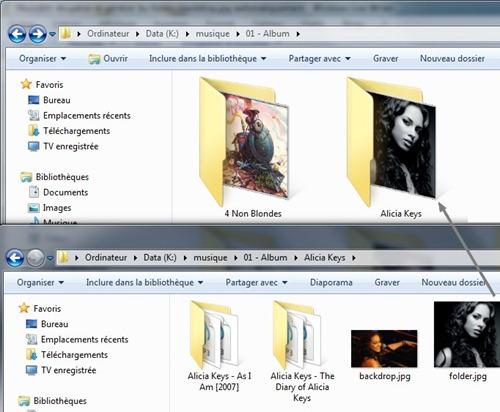Open Partager avec menu in top window
The image size is (500, 412).
tap(319, 59)
